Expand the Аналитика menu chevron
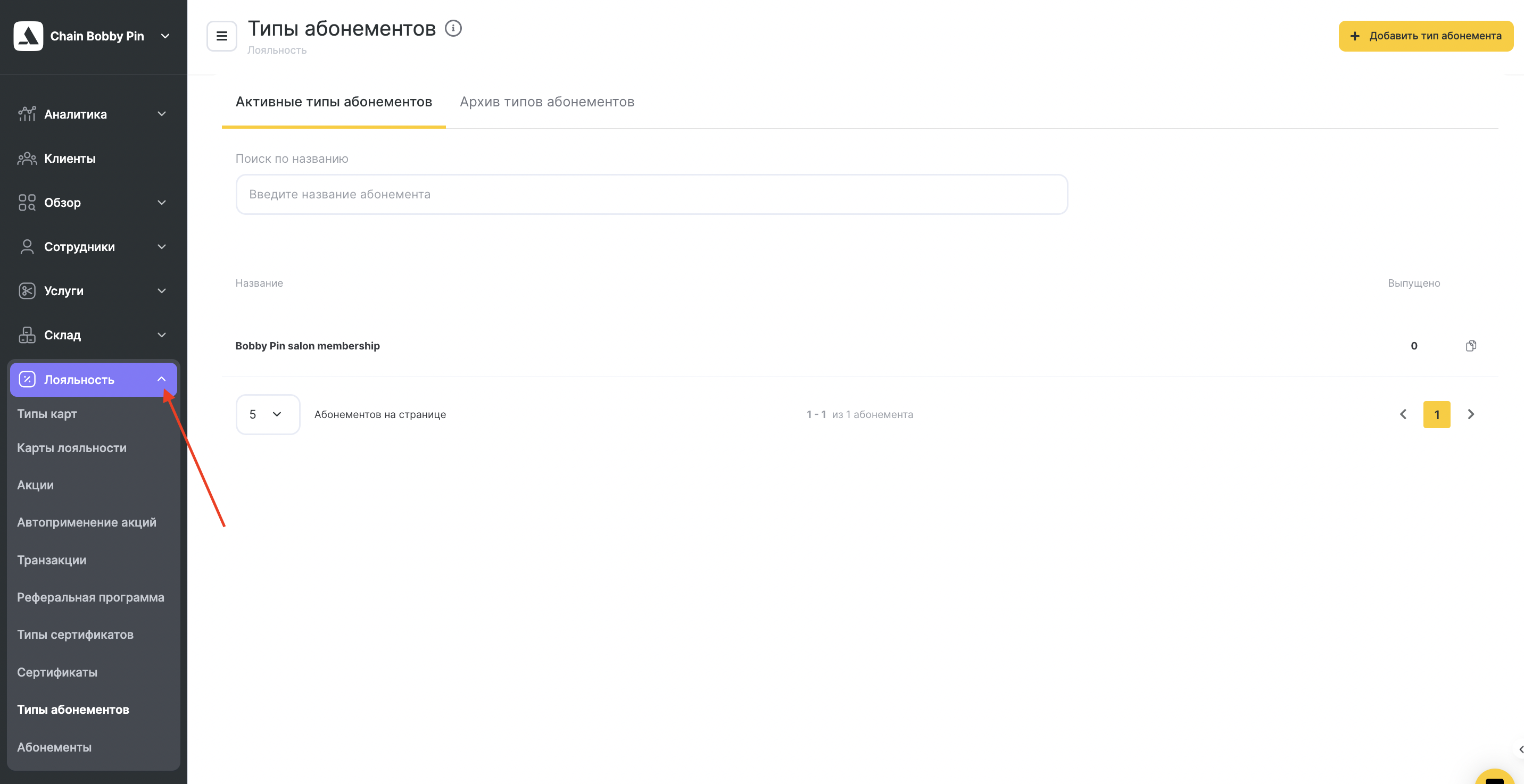 (x=162, y=113)
